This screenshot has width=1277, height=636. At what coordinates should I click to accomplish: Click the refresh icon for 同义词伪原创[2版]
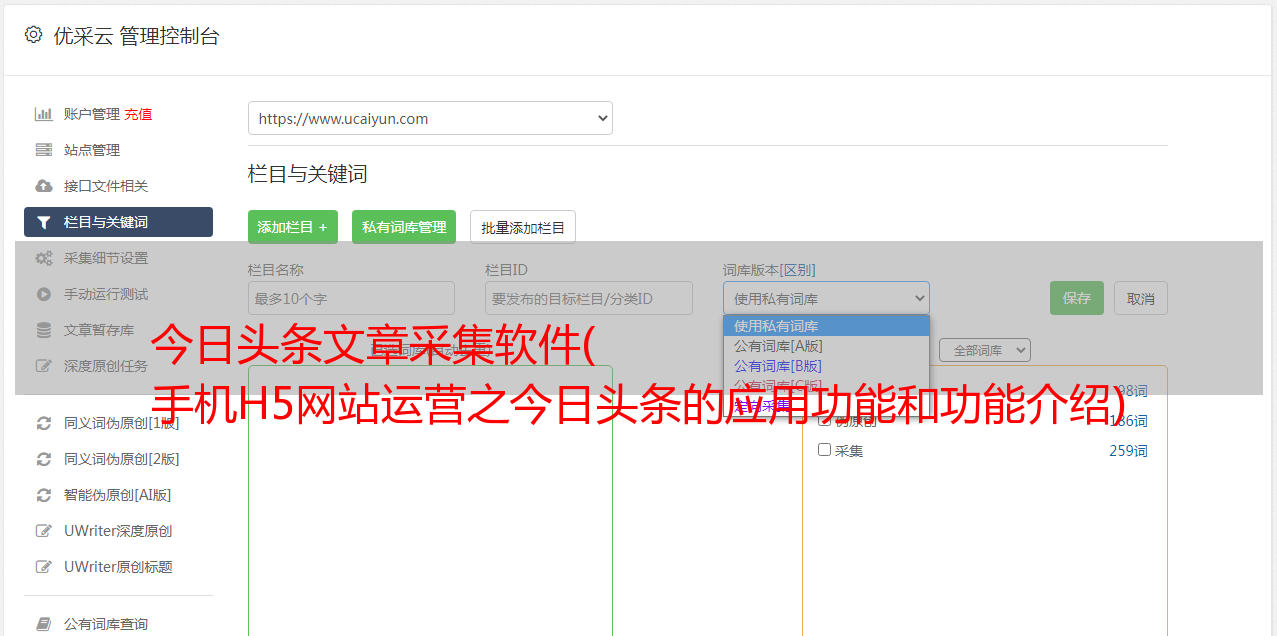44,459
